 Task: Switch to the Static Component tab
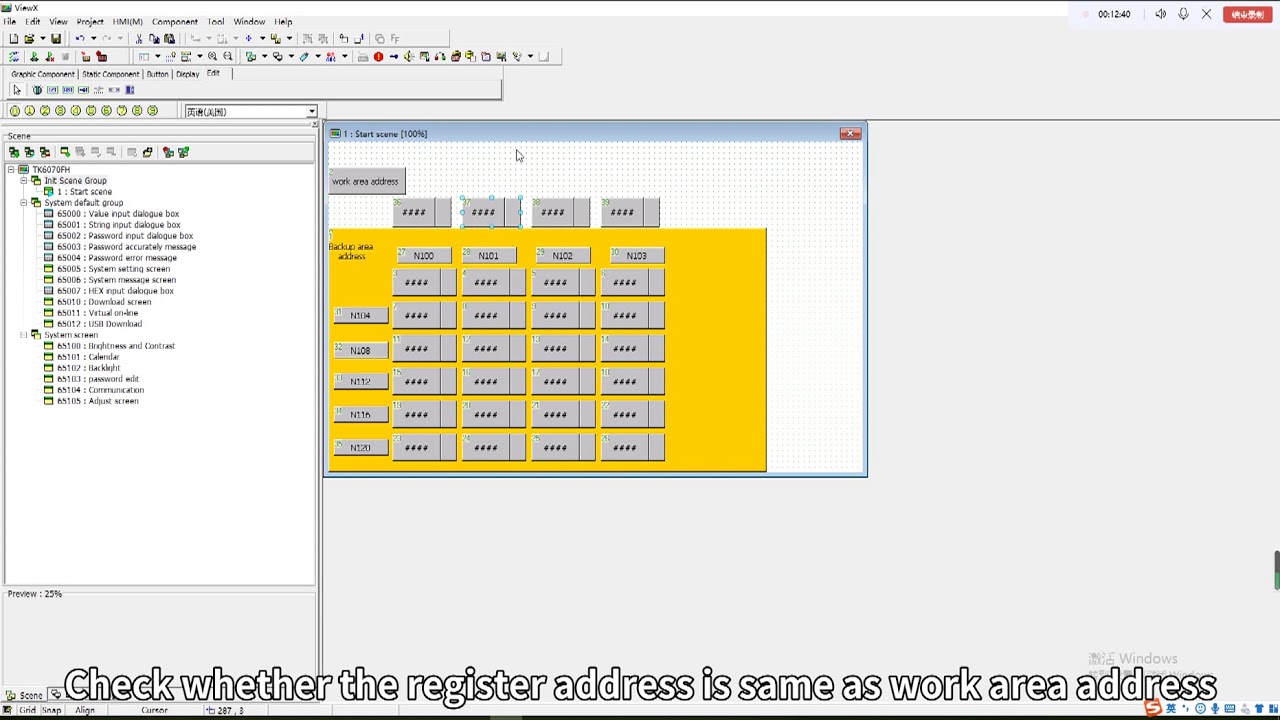(110, 74)
